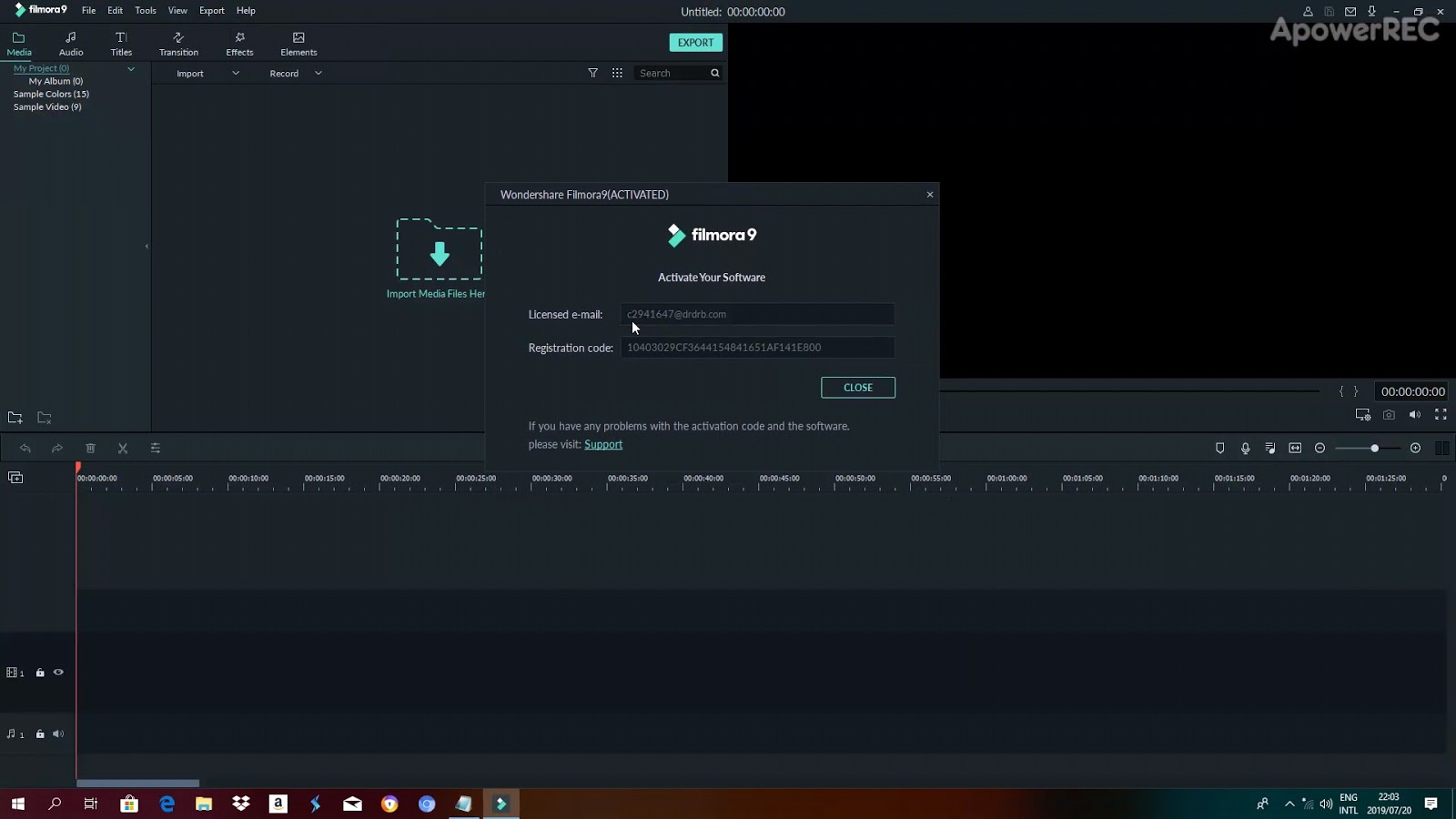Open the message envelope icon
Viewport: 1456px width, 819px height.
pos(1350,12)
